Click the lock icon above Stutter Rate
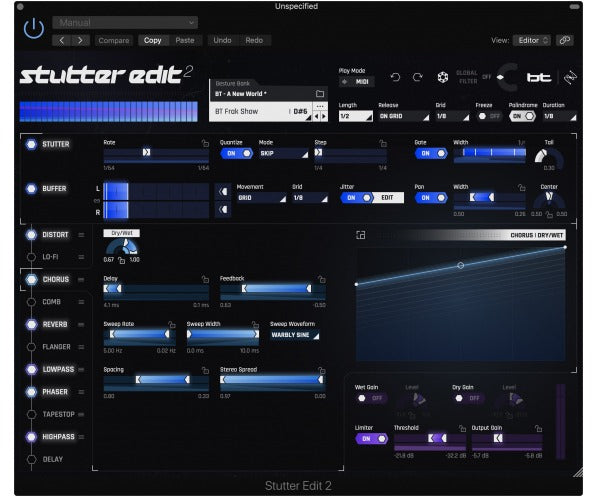This screenshot has height=497, width=597. (x=205, y=143)
